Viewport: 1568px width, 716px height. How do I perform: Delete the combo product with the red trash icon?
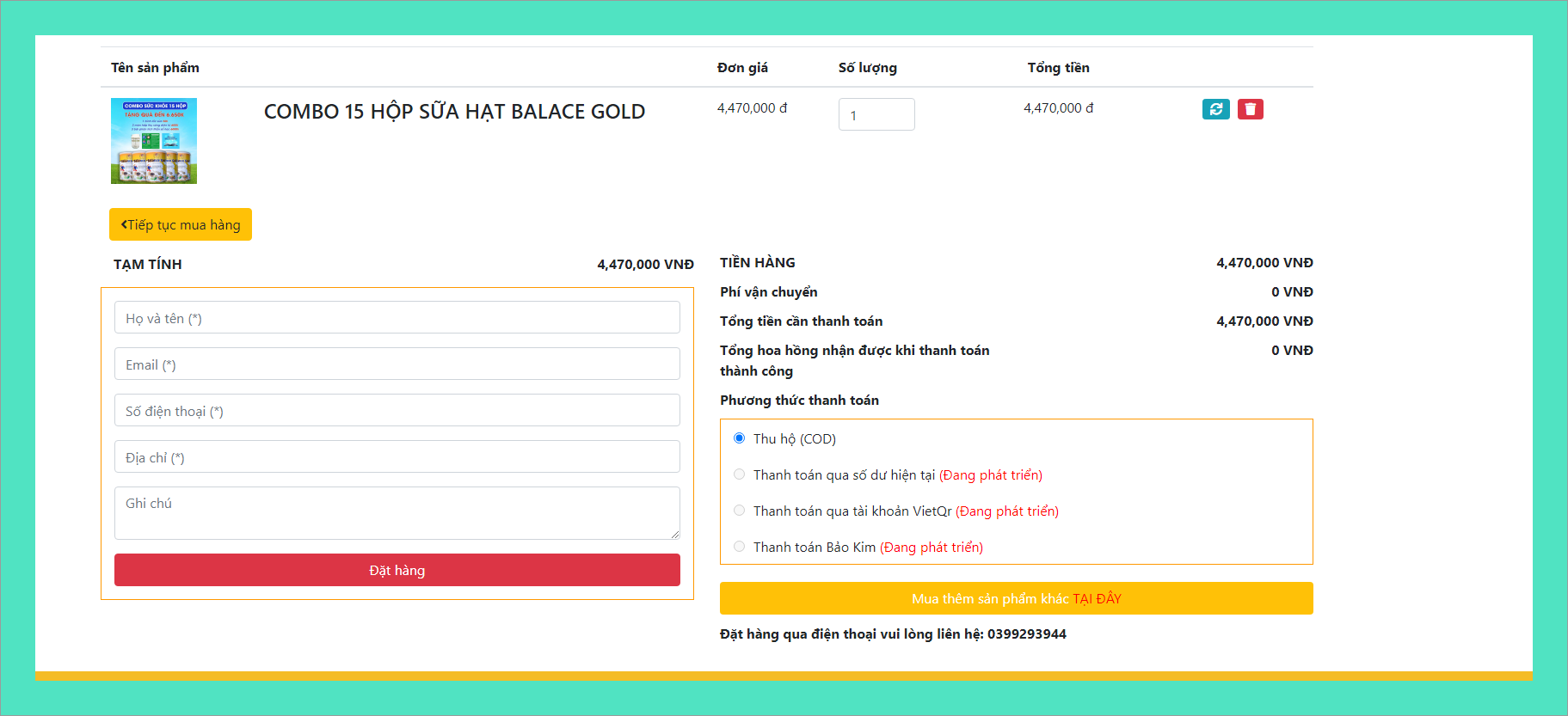(1250, 109)
